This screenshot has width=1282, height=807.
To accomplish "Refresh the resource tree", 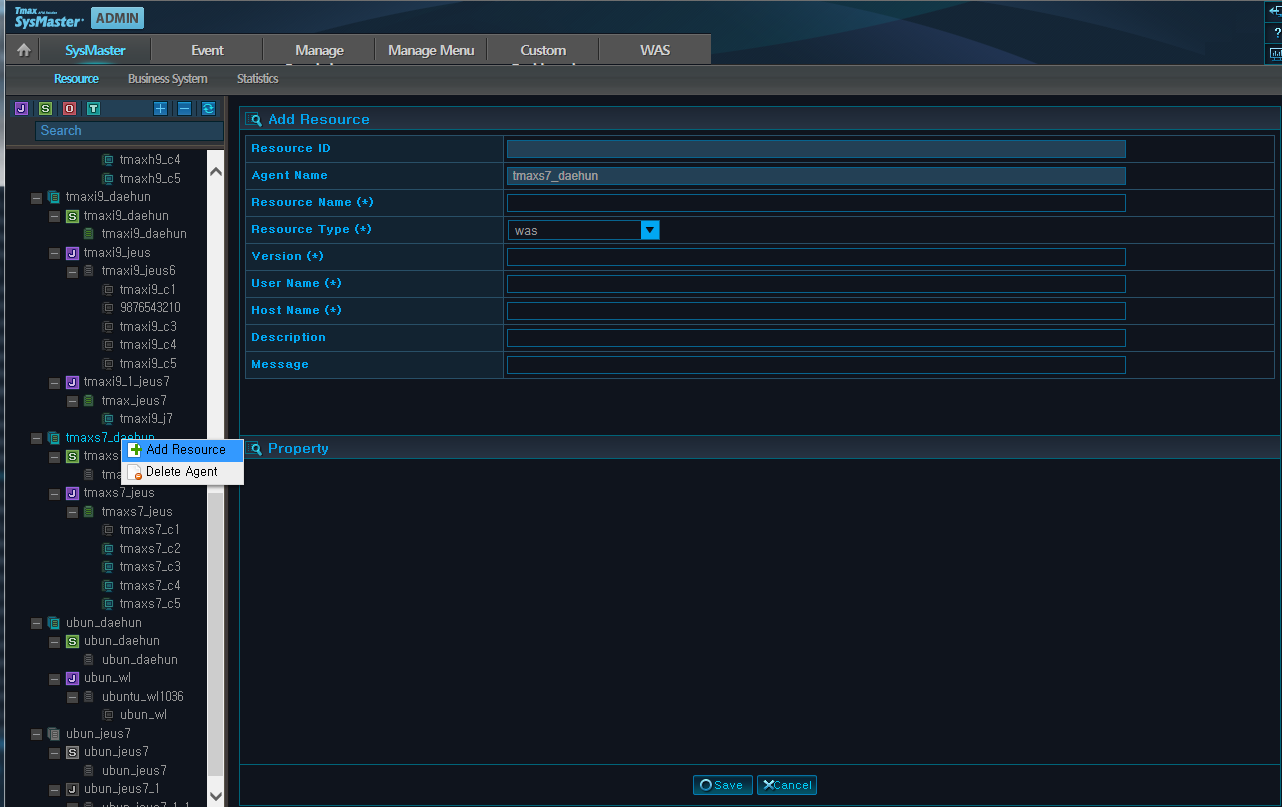I will pos(208,108).
